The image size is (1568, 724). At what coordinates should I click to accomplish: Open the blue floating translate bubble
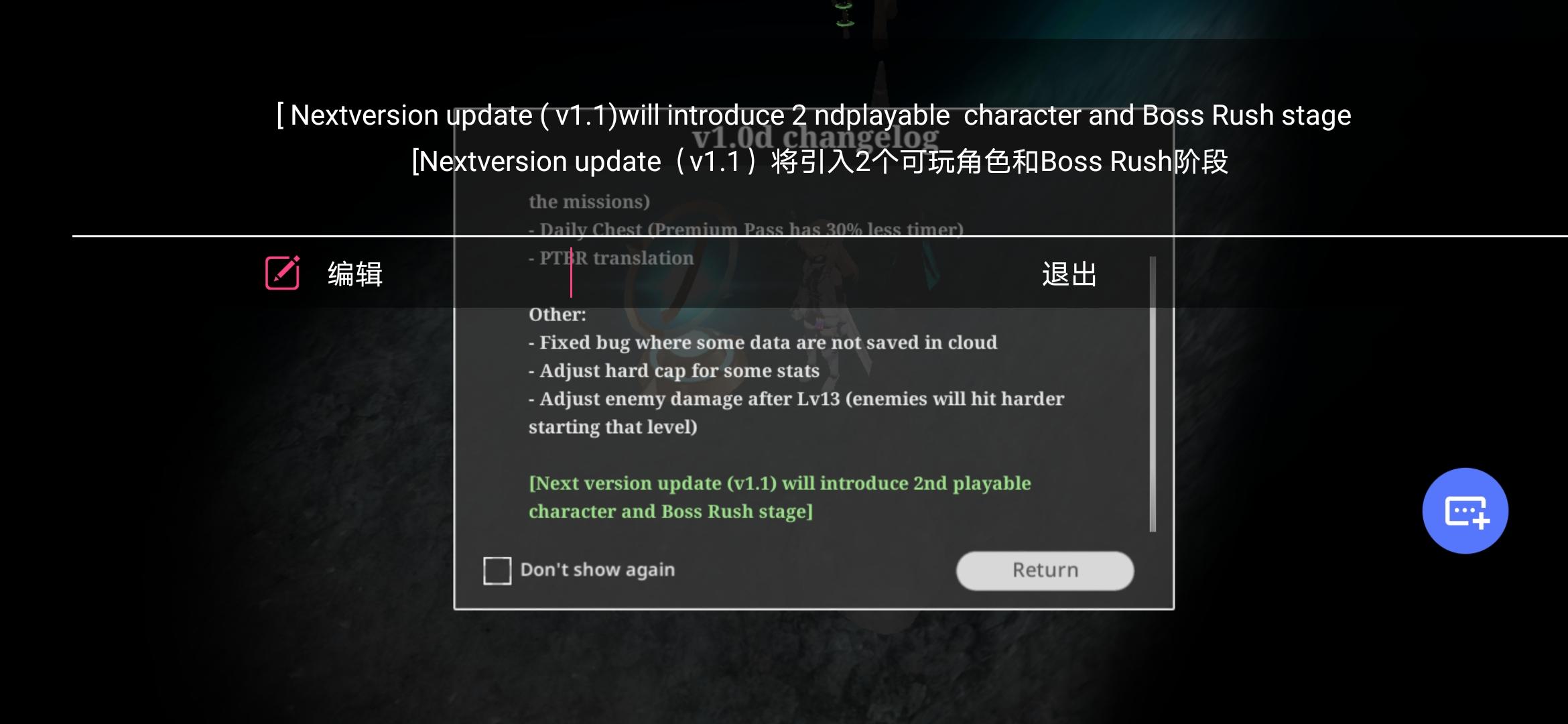1465,511
